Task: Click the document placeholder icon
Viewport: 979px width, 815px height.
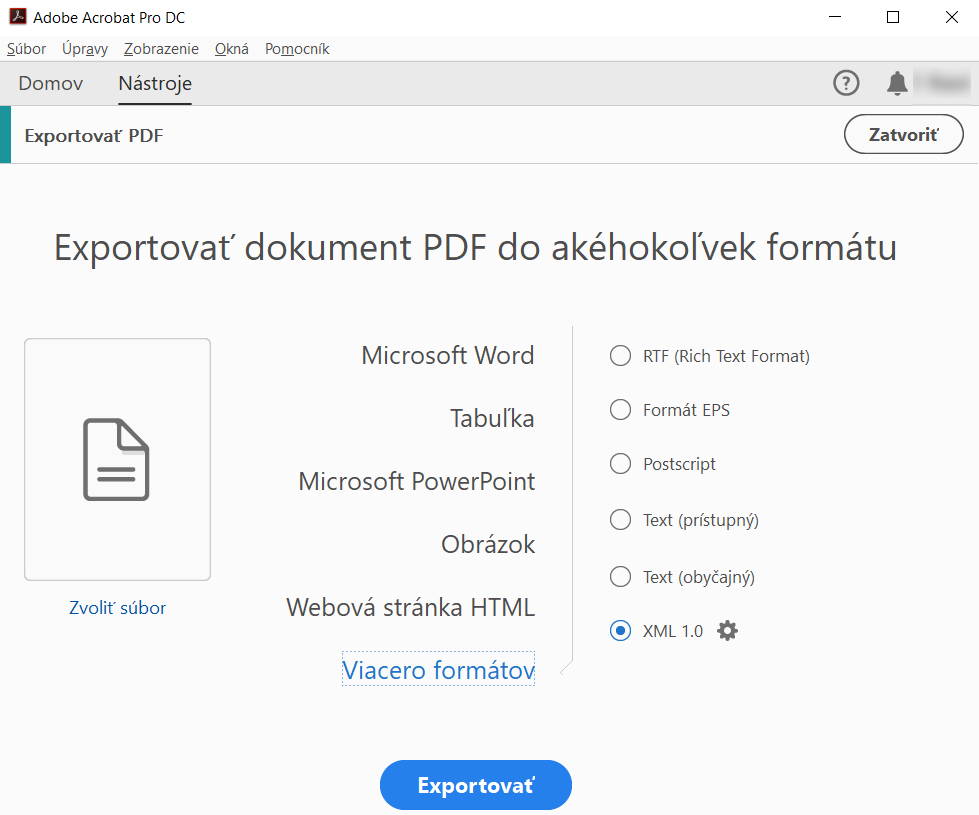Action: tap(117, 459)
